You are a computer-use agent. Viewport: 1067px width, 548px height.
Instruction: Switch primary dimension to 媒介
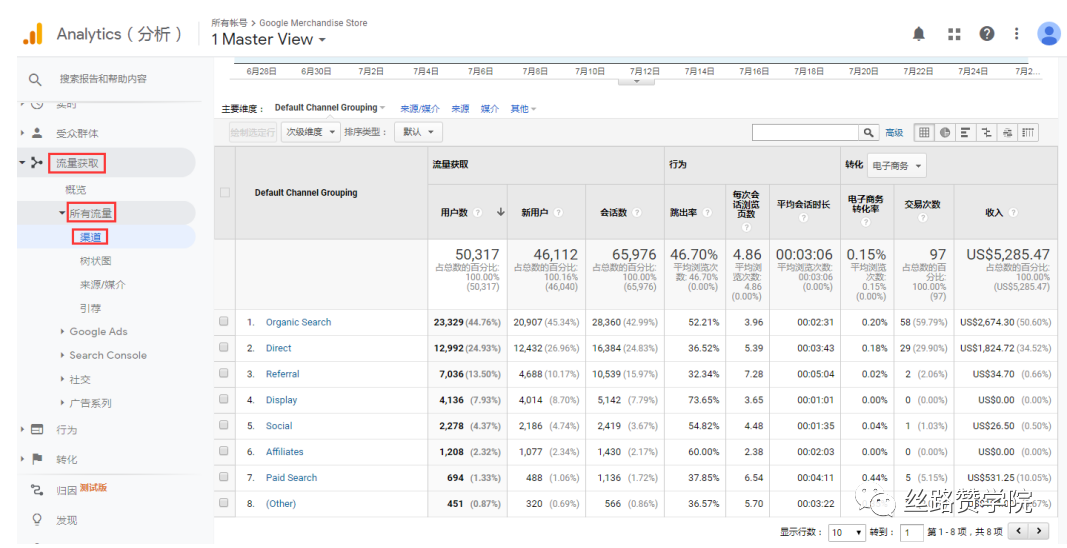490,108
